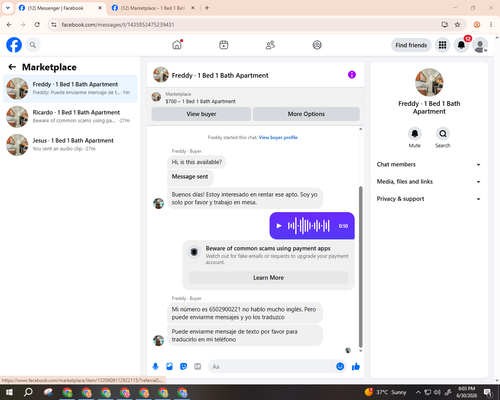Click the large apartment avatar in details panel
500x400 pixels.
click(429, 82)
